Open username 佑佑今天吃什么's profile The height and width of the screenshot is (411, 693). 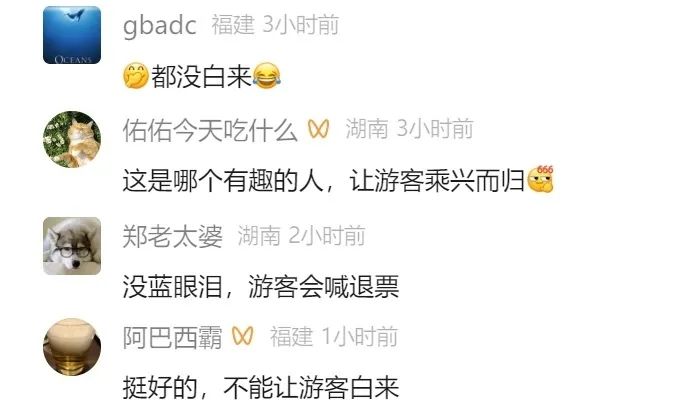pos(210,130)
